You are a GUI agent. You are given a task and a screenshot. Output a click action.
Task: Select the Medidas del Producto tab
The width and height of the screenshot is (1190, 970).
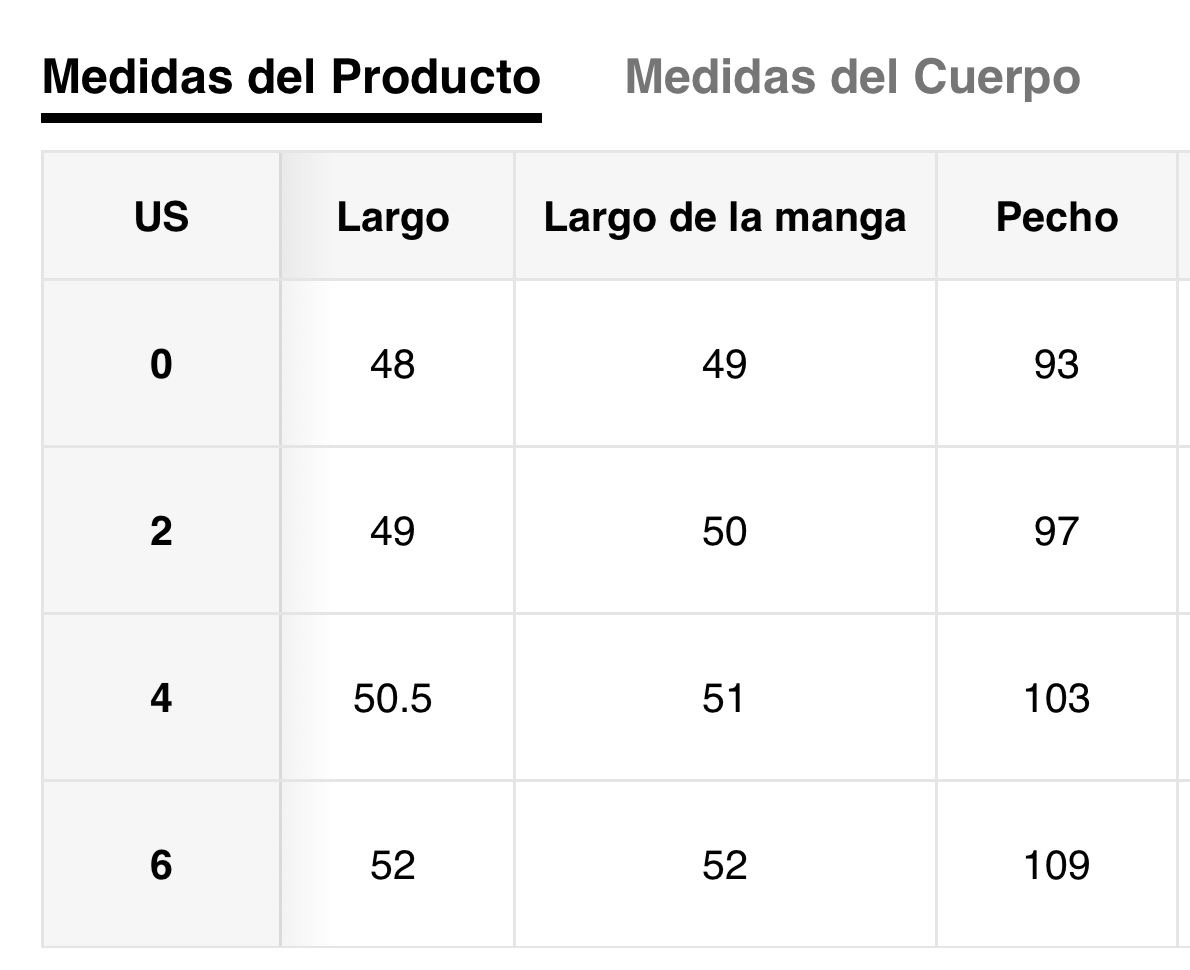click(291, 77)
